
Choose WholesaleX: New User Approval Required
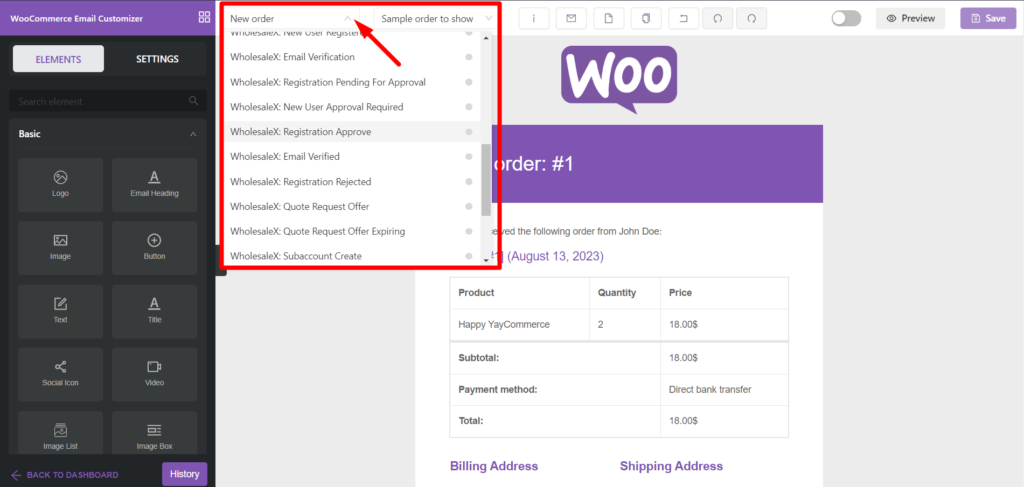pyautogui.click(x=351, y=107)
